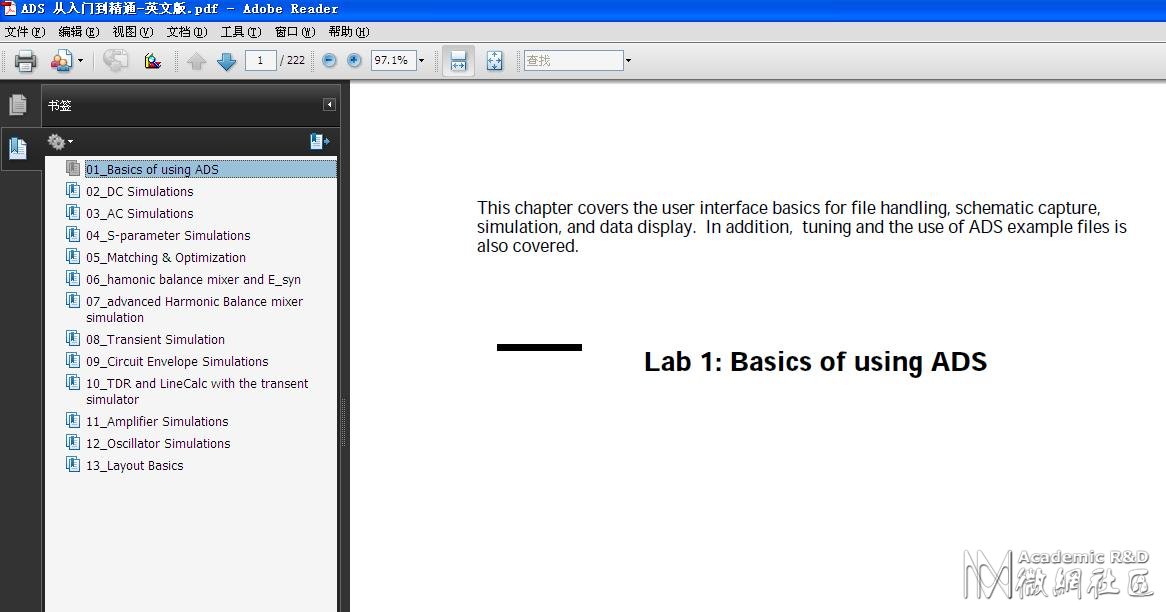Zoom in with the plus button
1166x612 pixels.
tap(355, 60)
